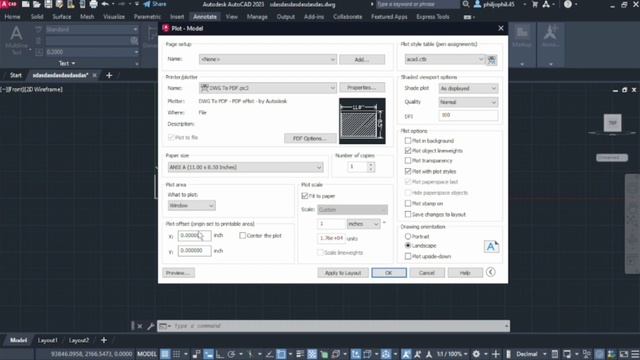Click the Number of copies spinner
The width and height of the screenshot is (640, 360).
click(371, 167)
